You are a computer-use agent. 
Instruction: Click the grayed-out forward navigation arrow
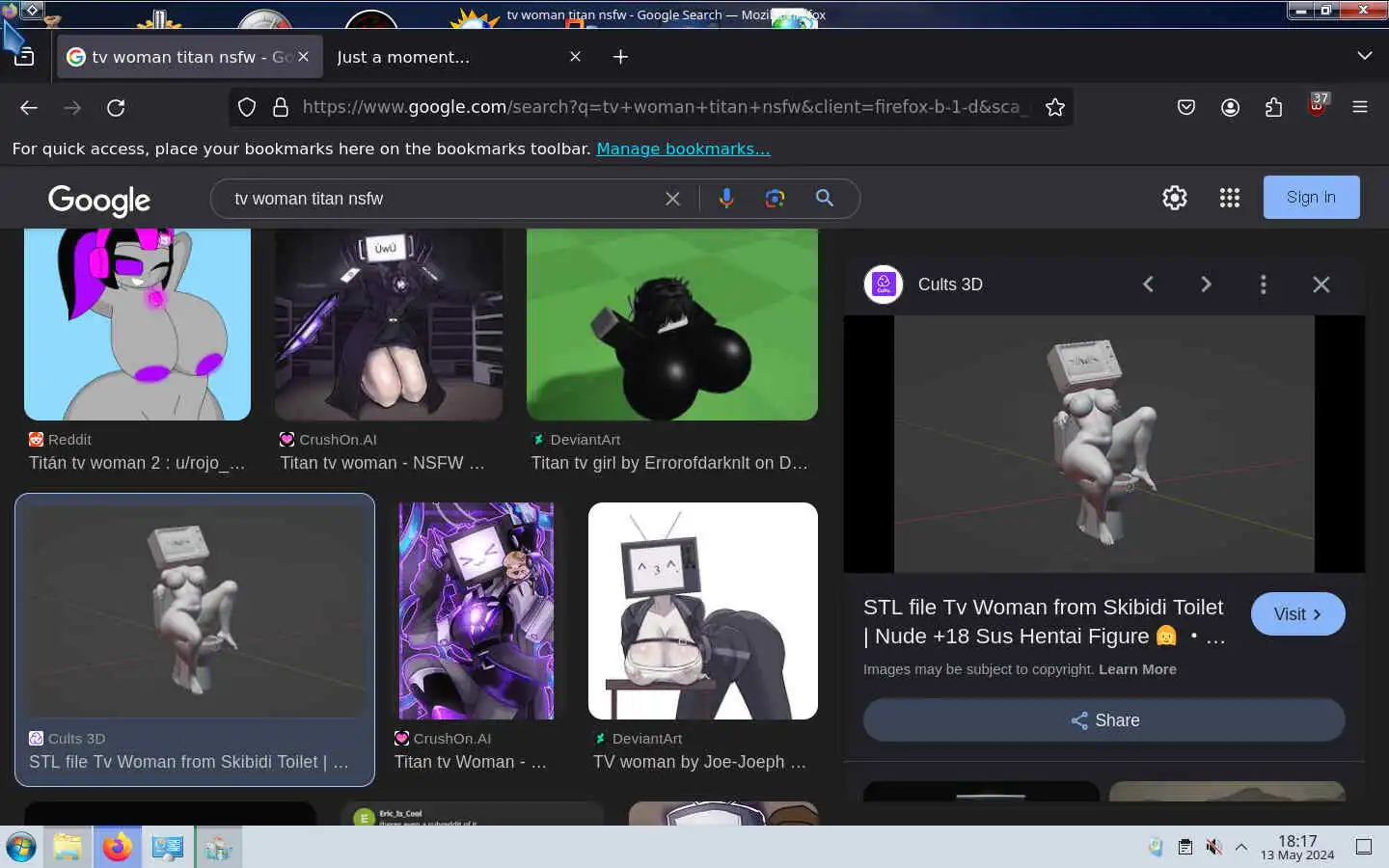coord(72,107)
